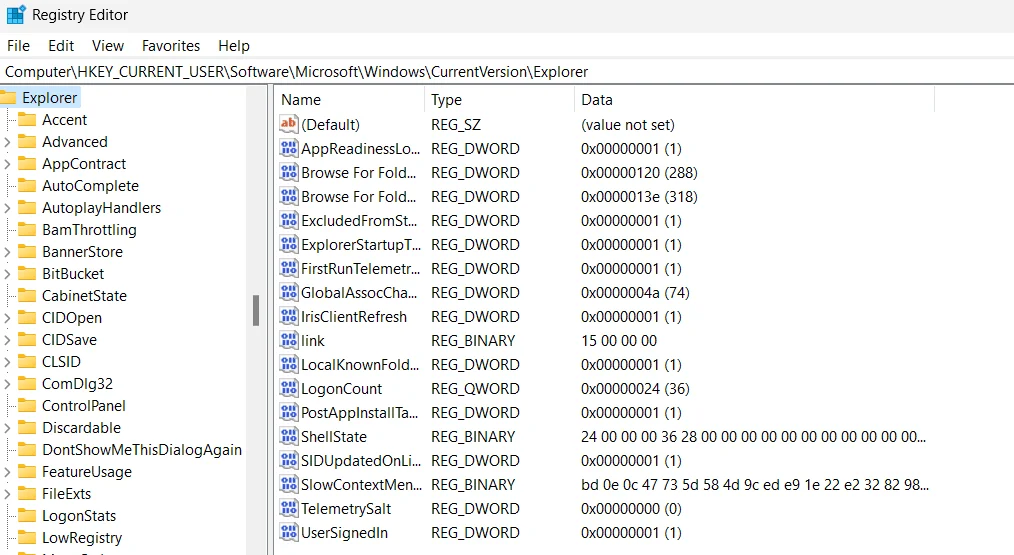Select the GlobalAssocCha... value icon
The height and width of the screenshot is (555, 1014).
[x=288, y=292]
